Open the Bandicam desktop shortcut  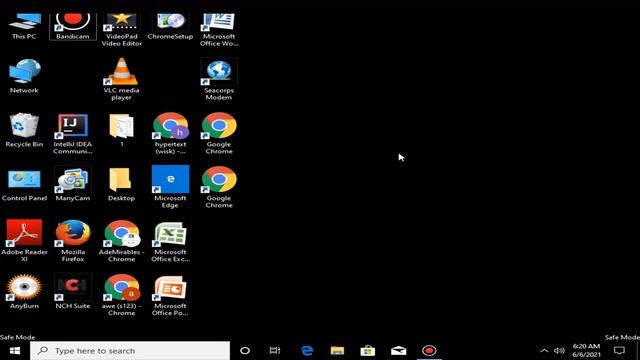tap(73, 26)
